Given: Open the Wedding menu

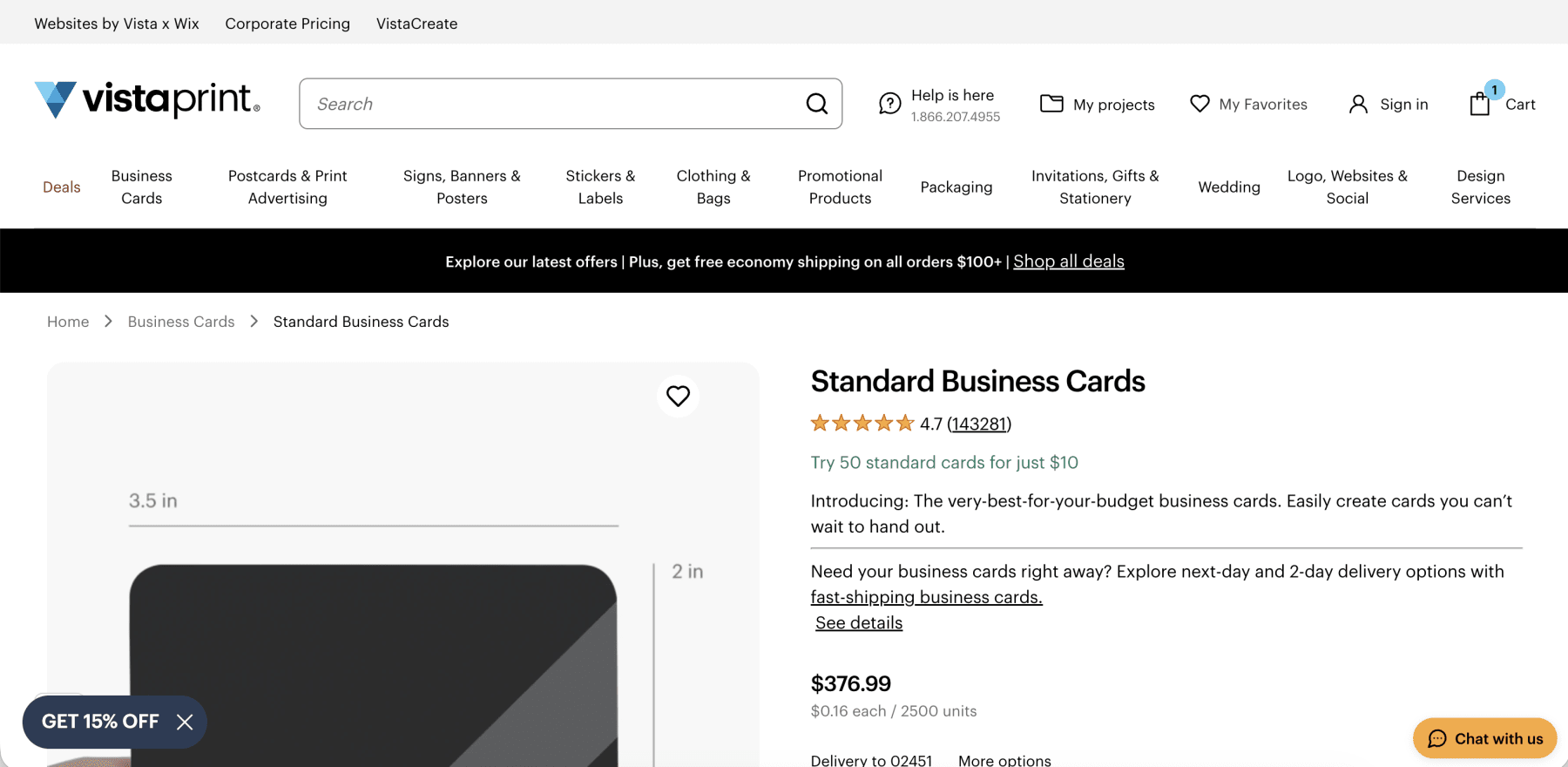Looking at the screenshot, I should pos(1229,187).
